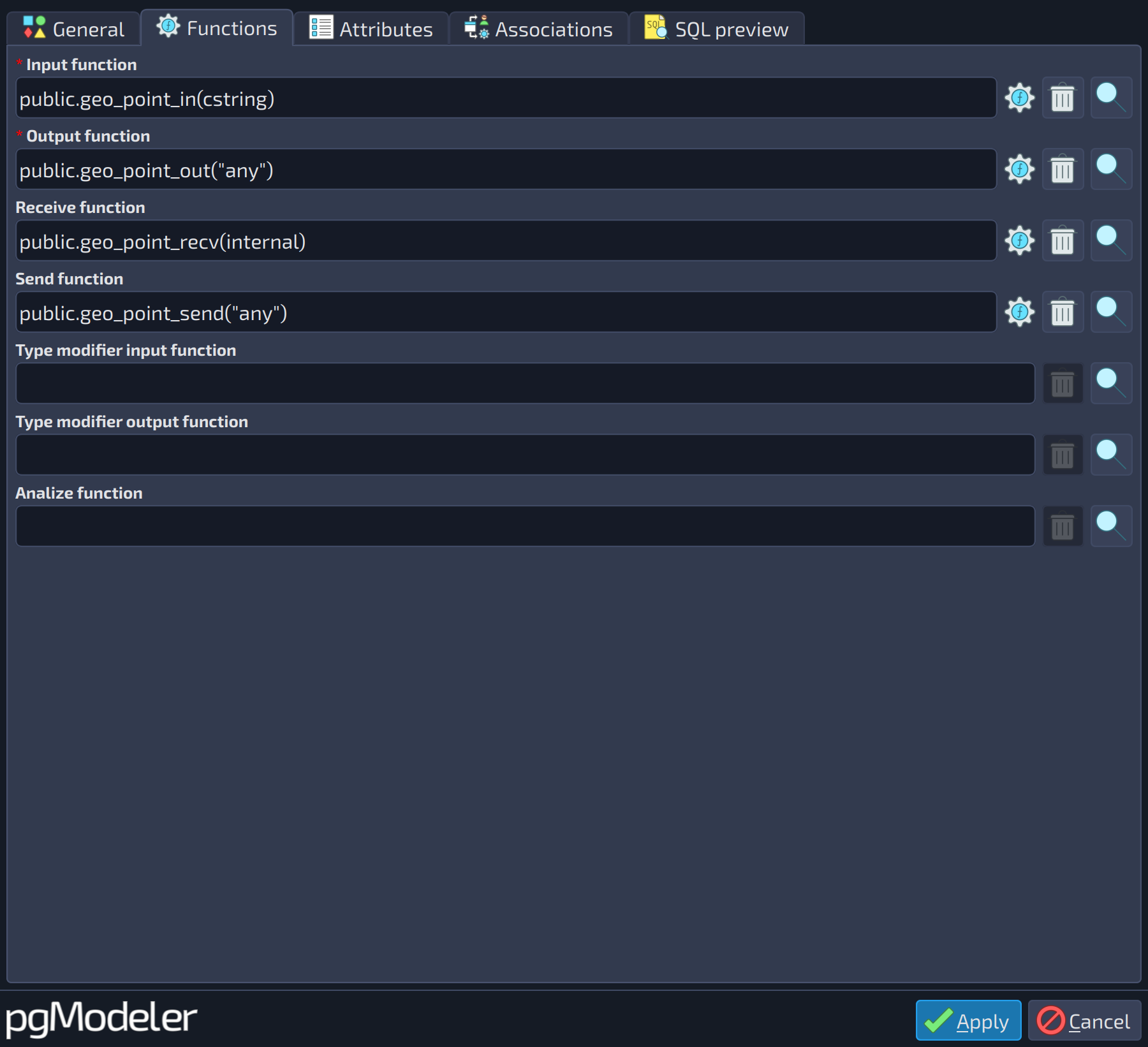
Task: Select the Functions tab
Action: 217,28
